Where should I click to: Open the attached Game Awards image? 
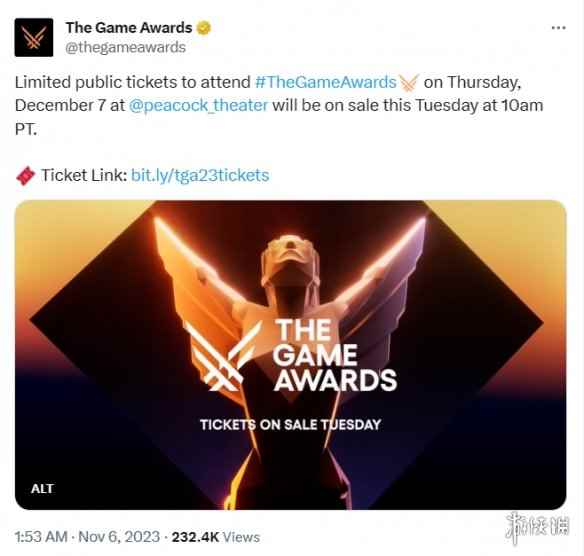[291, 355]
